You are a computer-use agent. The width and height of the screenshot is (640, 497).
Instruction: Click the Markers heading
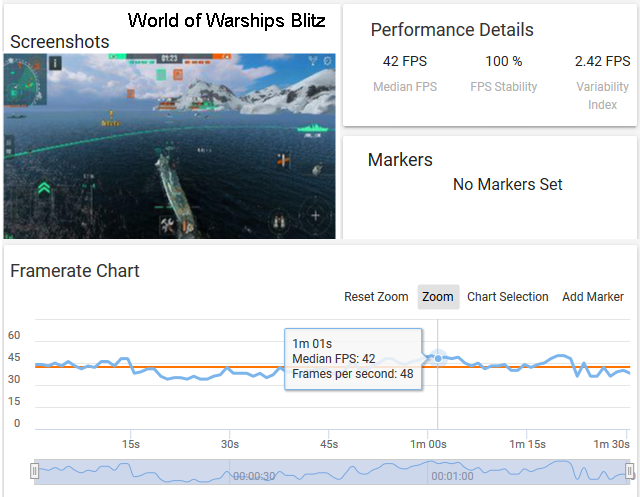pyautogui.click(x=400, y=160)
